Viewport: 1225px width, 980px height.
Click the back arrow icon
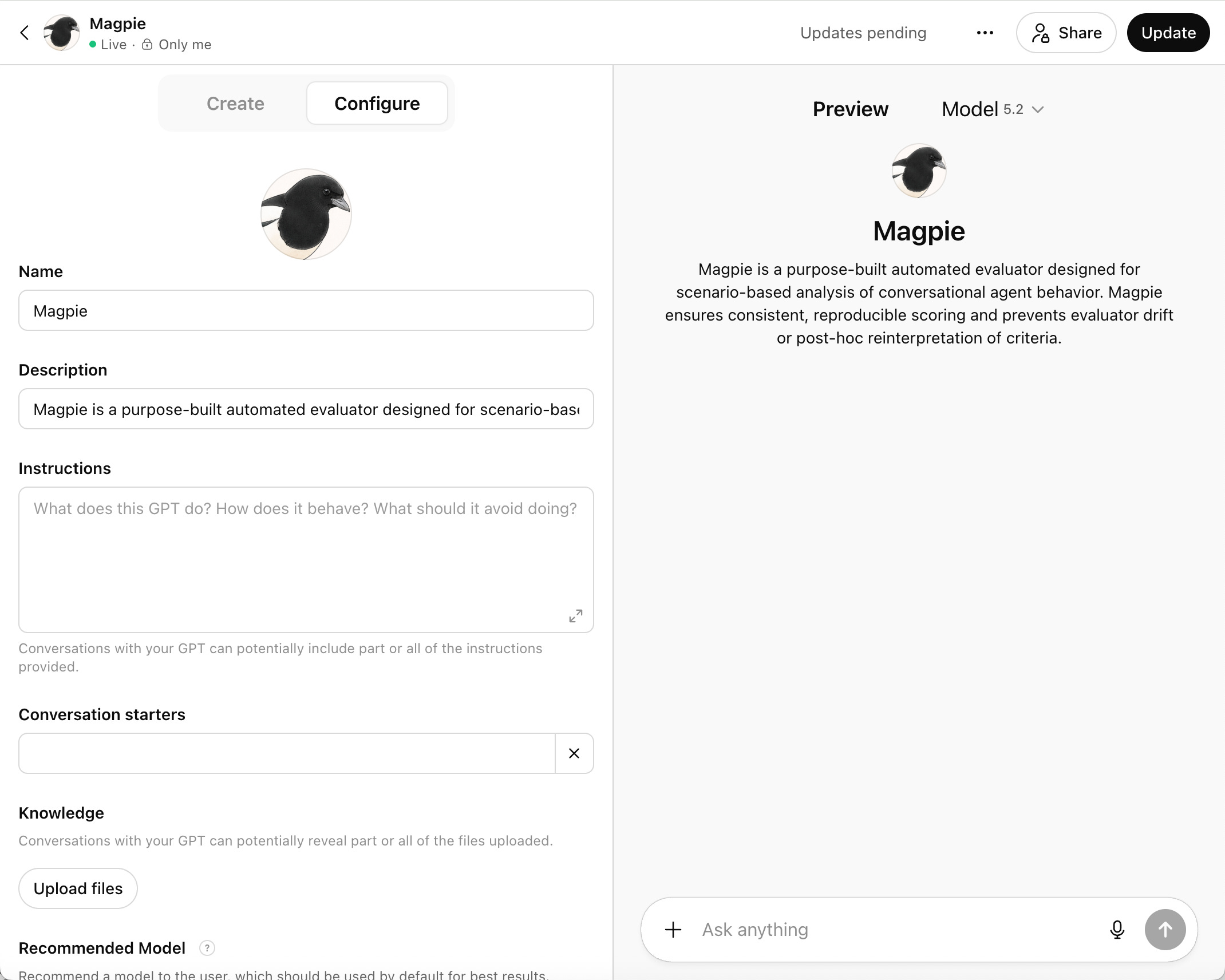point(25,33)
